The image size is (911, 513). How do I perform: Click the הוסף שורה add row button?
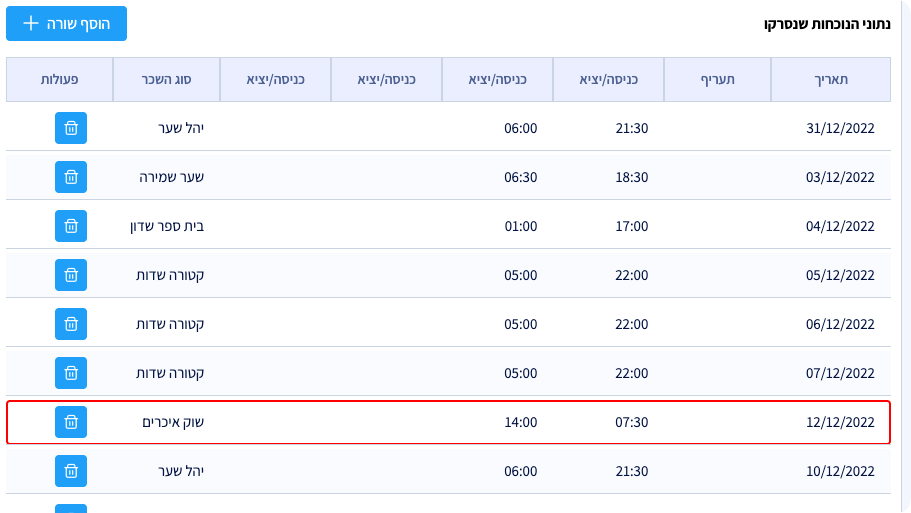[67, 23]
